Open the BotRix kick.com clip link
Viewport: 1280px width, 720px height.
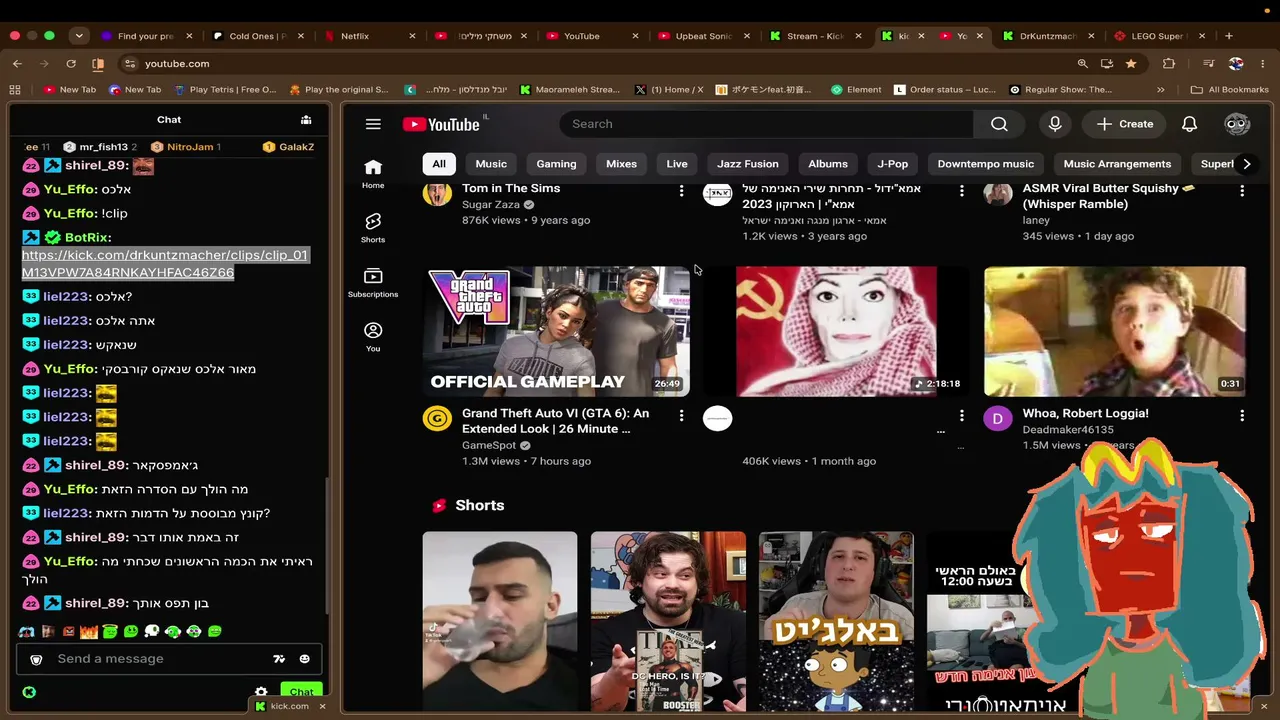[x=164, y=264]
